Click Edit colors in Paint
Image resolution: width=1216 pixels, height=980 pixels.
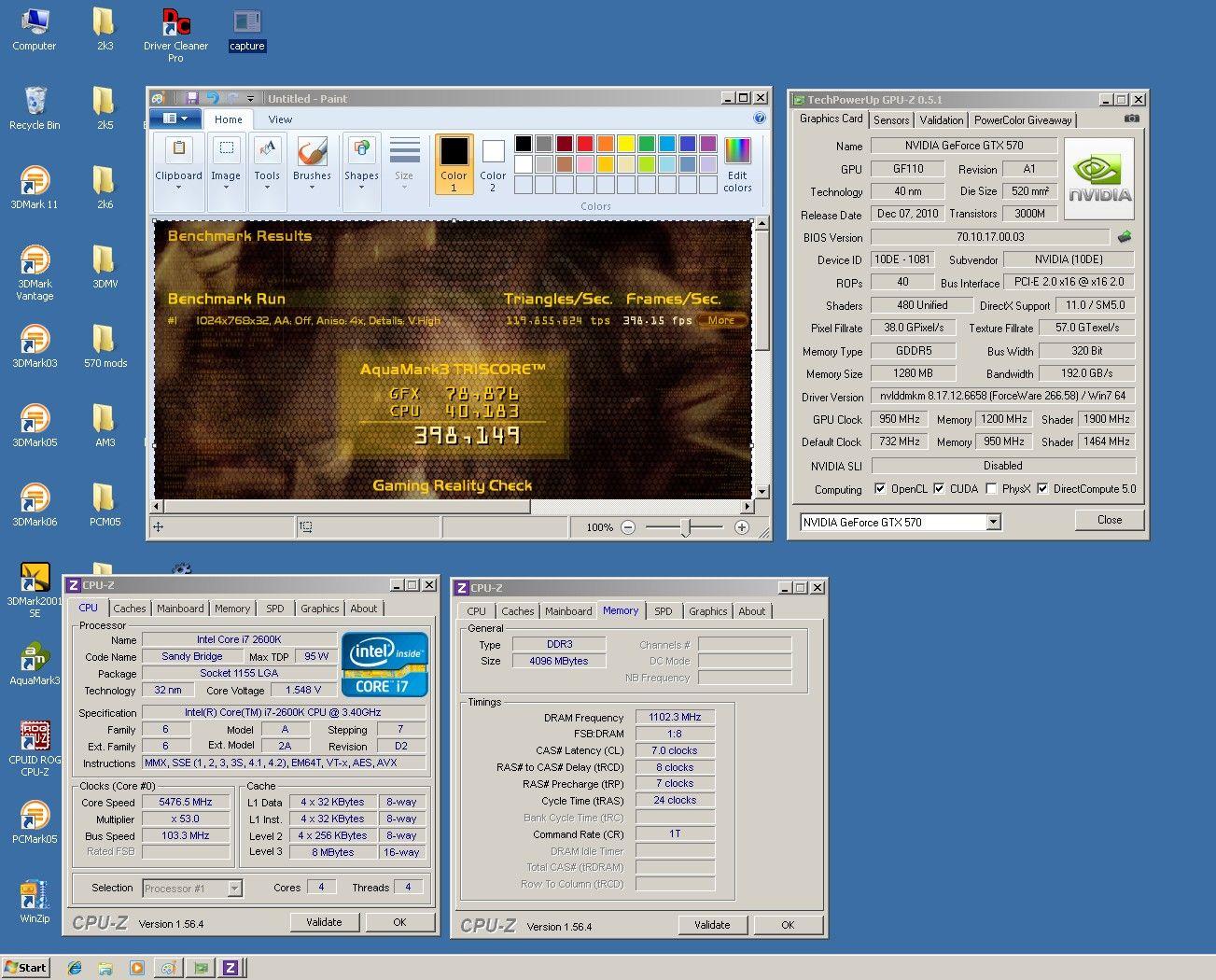pos(737,165)
